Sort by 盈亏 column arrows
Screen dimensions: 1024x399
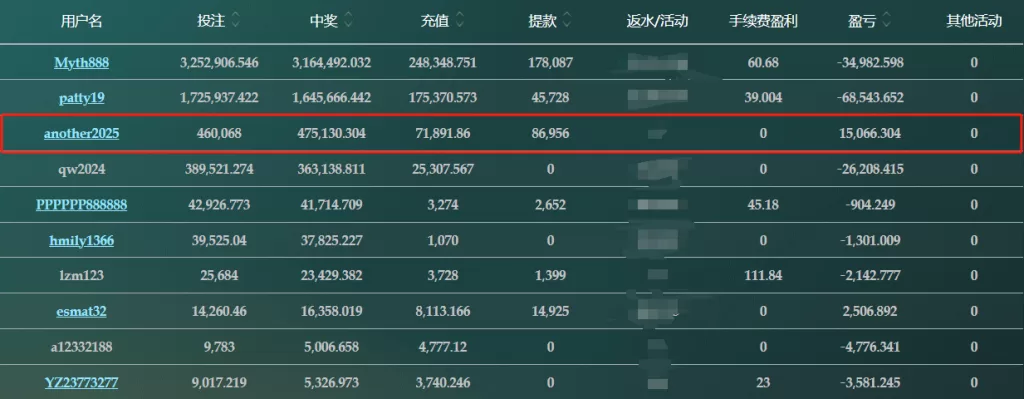[886, 21]
